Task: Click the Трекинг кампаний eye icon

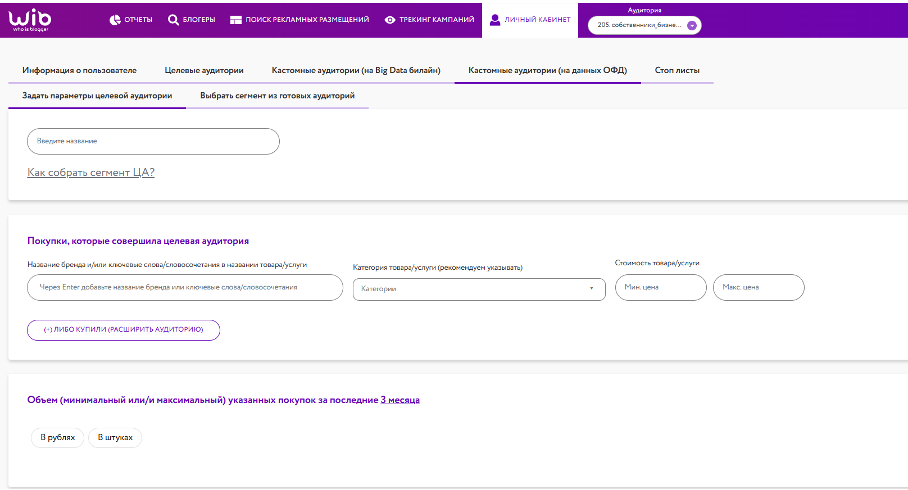Action: pyautogui.click(x=390, y=20)
